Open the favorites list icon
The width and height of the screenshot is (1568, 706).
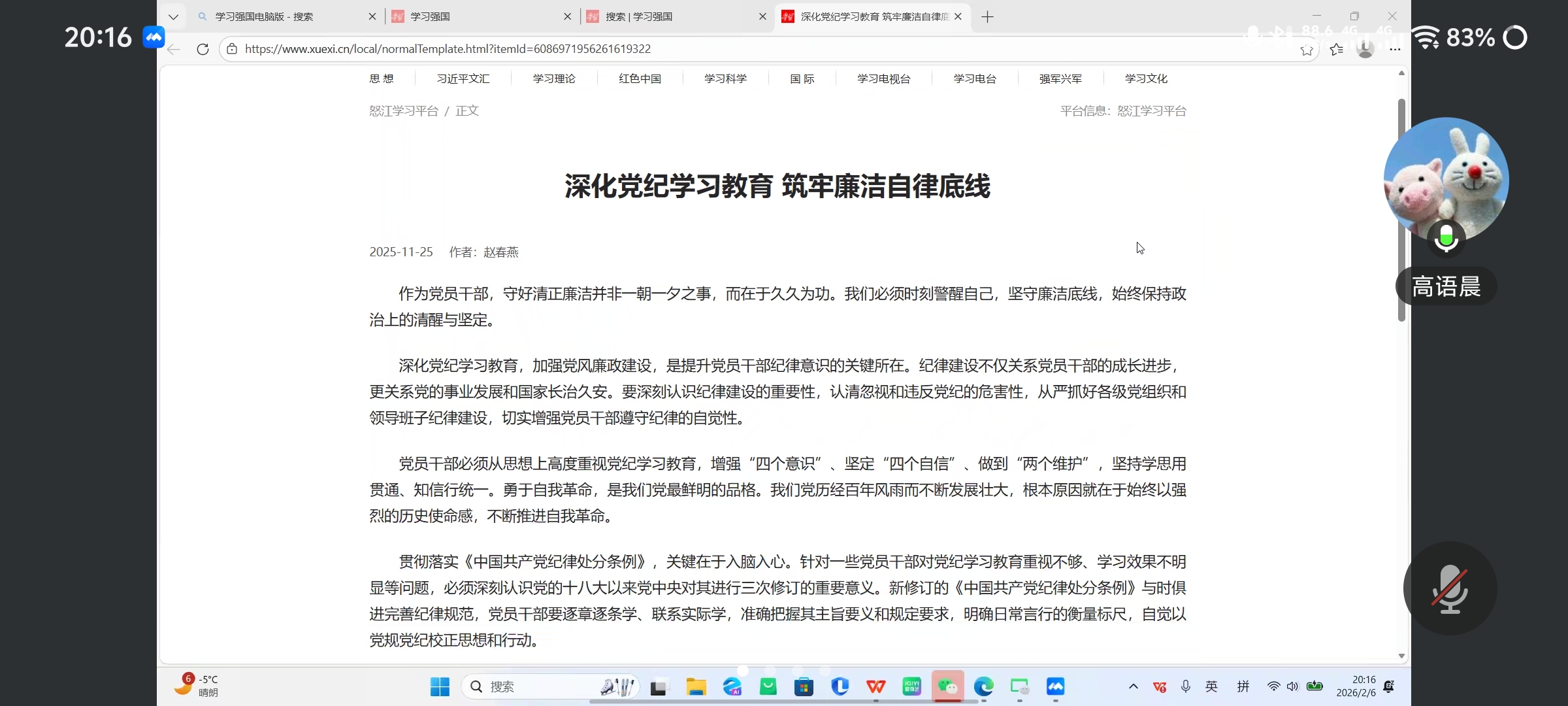coord(1336,49)
